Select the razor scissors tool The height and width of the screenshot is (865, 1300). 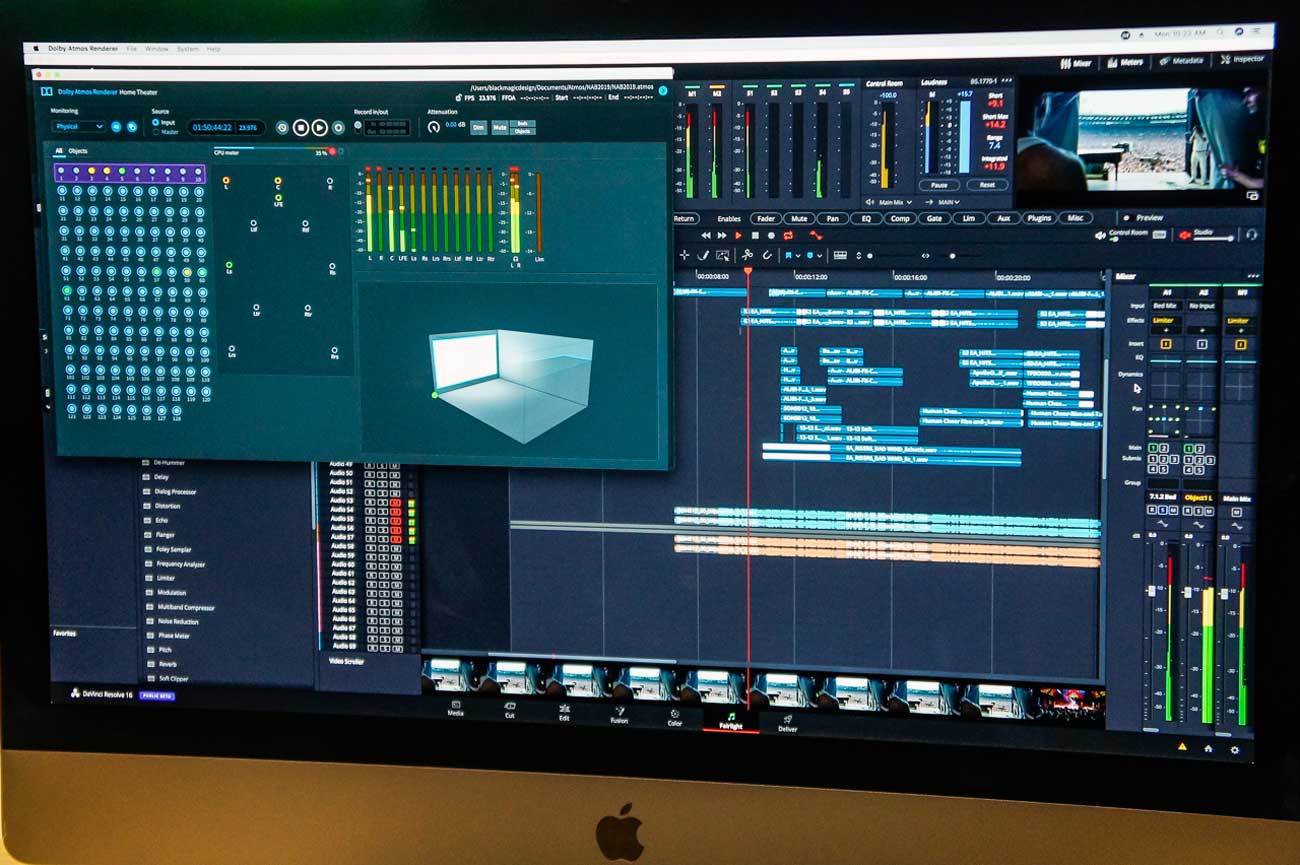pyautogui.click(x=747, y=255)
